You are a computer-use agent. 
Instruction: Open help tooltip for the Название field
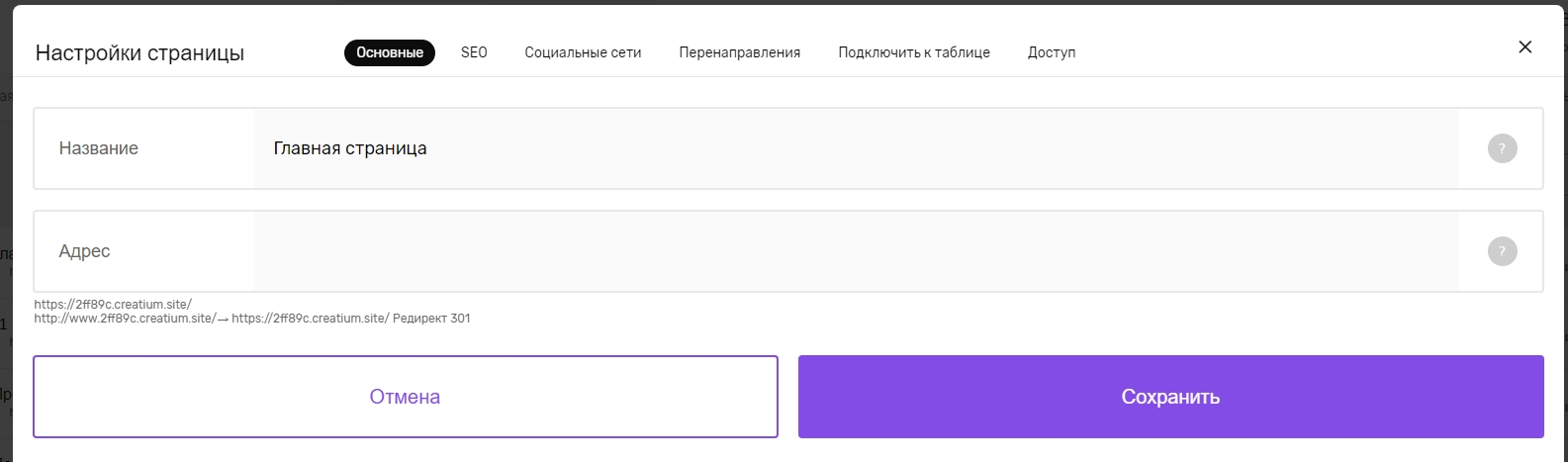[x=1502, y=148]
